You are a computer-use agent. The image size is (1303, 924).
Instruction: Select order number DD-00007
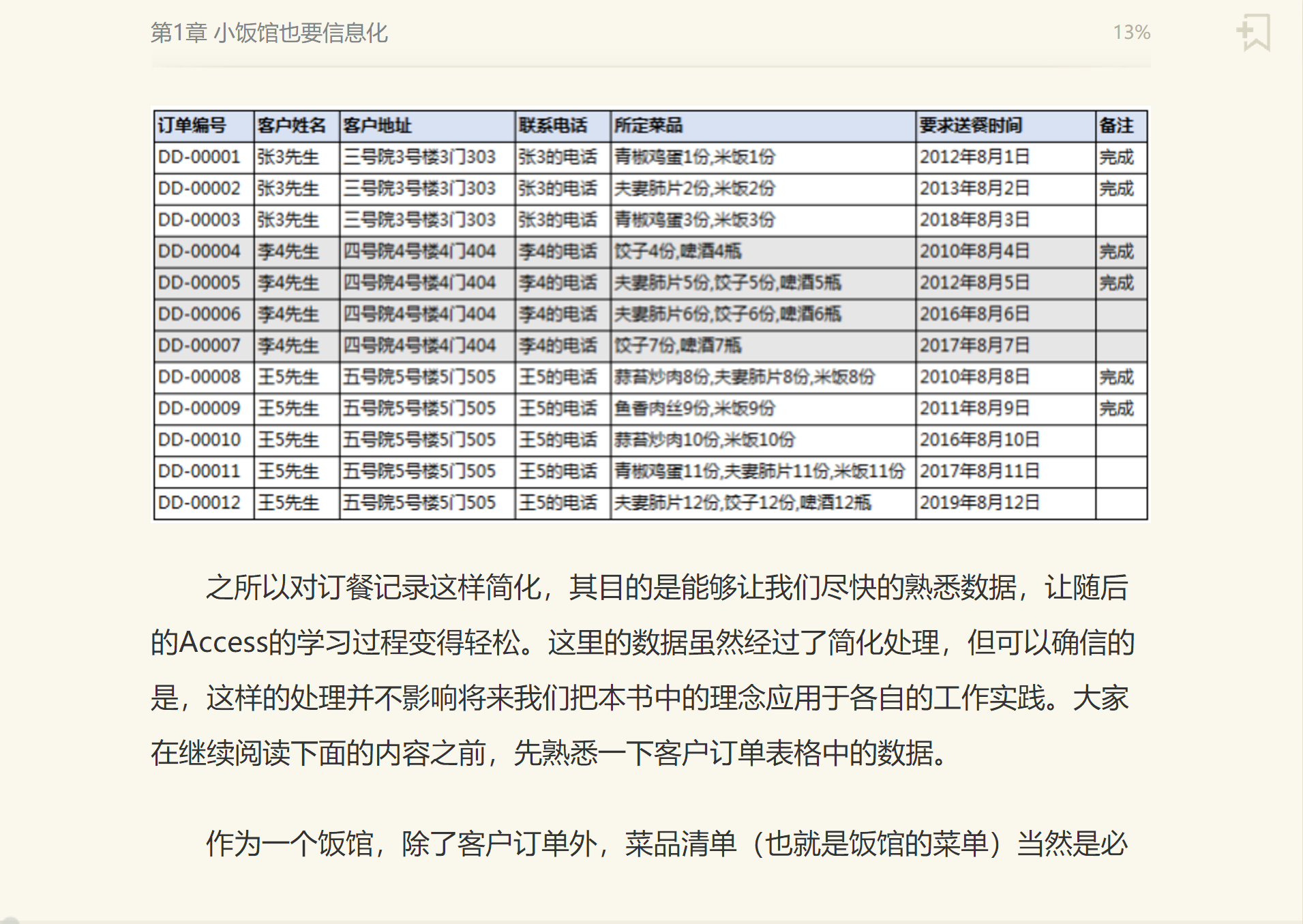pos(199,345)
